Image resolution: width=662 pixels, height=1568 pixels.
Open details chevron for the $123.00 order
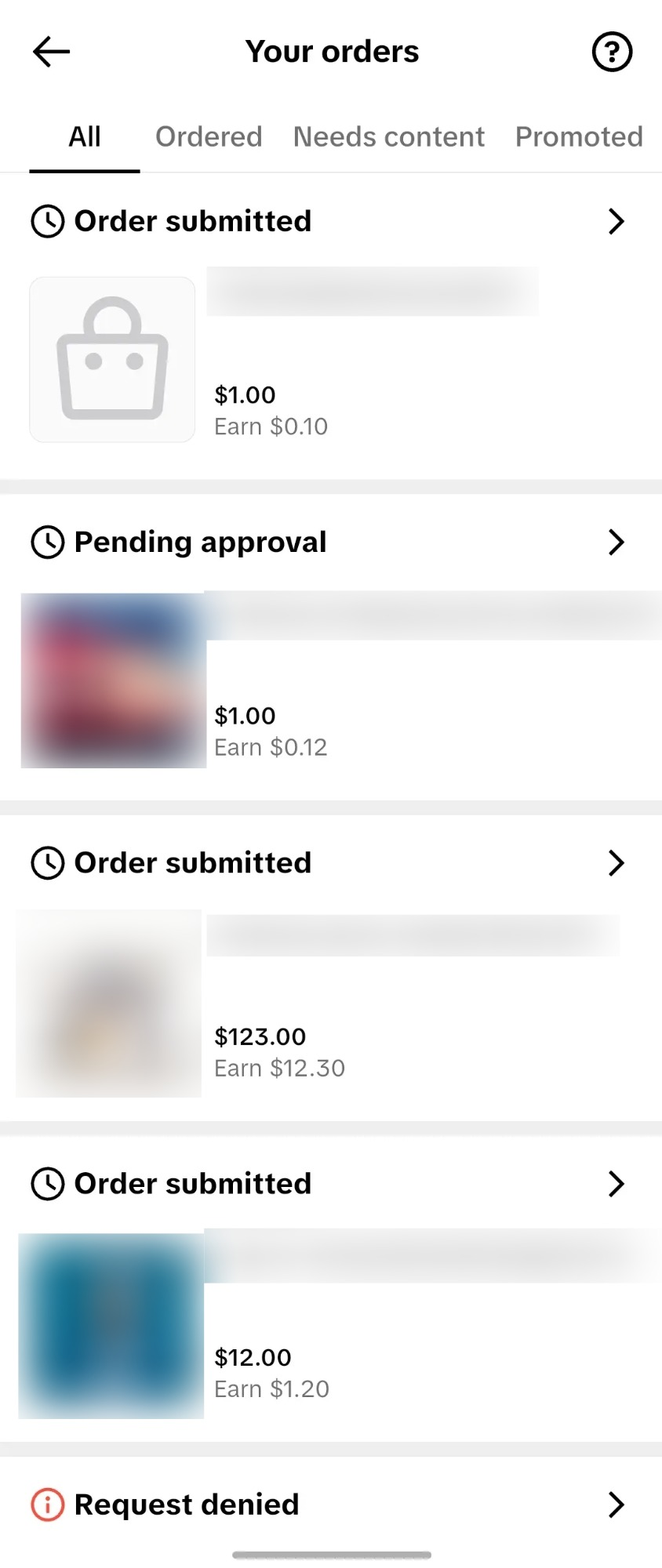coord(617,863)
